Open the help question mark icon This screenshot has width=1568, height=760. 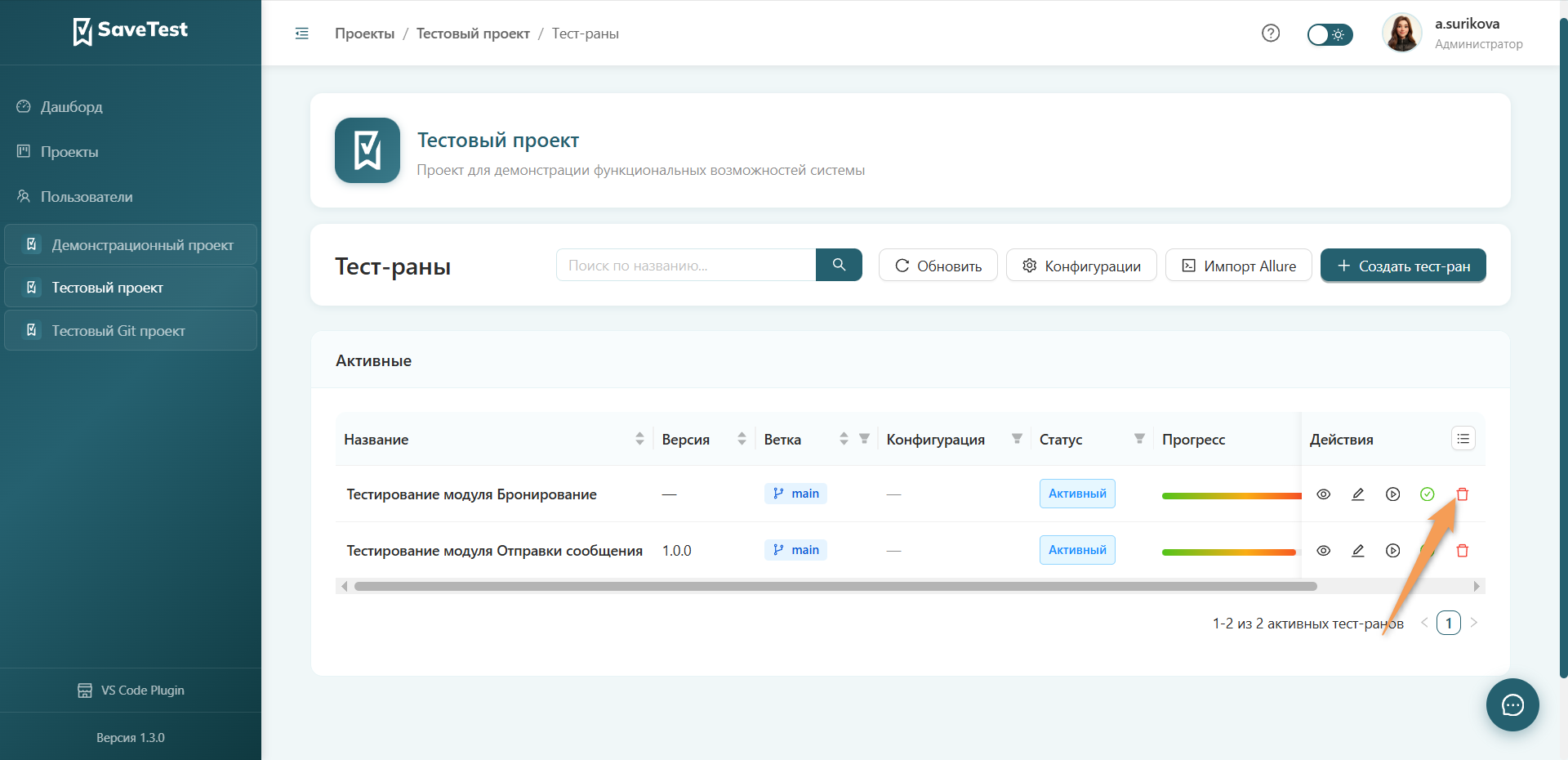coord(1271,34)
